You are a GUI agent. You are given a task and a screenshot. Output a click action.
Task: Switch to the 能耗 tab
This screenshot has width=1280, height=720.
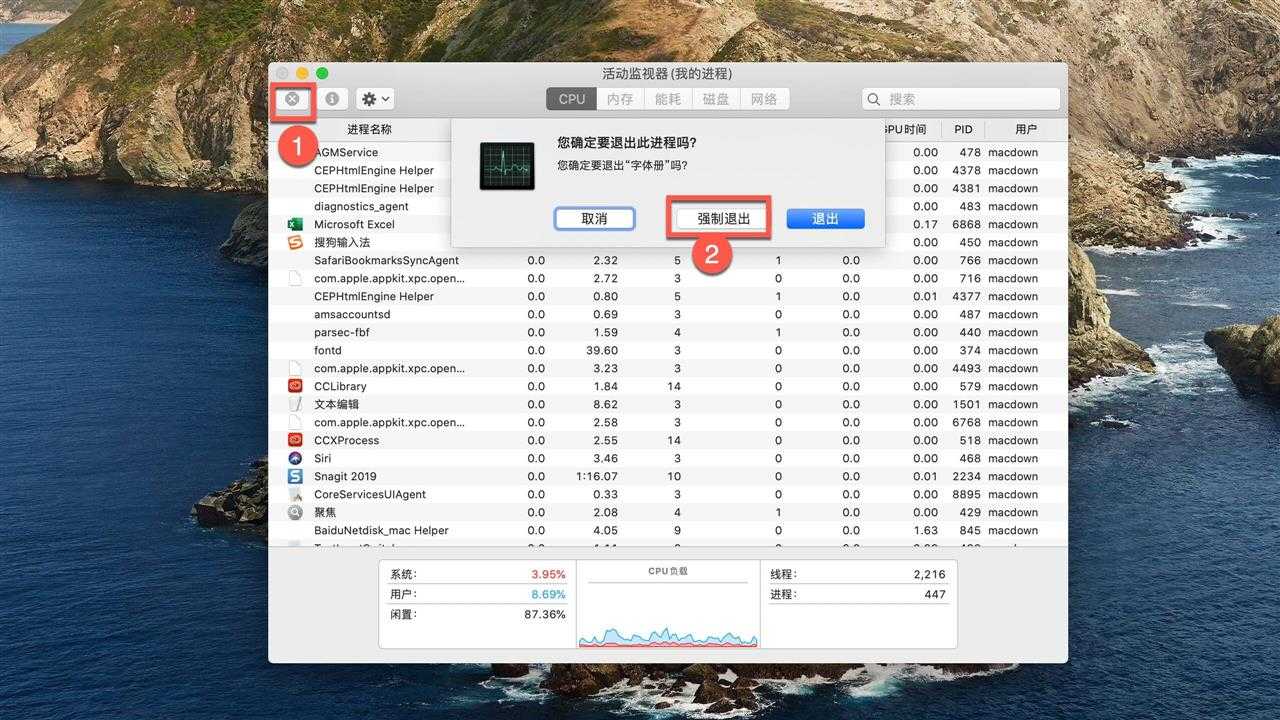point(668,99)
